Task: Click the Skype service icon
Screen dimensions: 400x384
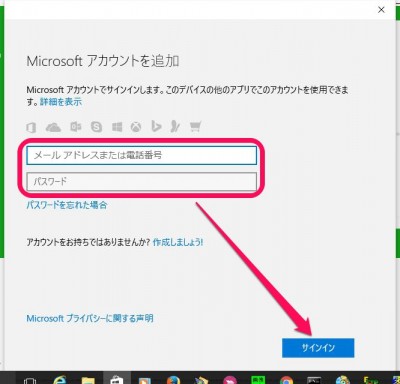Action: coord(97,127)
